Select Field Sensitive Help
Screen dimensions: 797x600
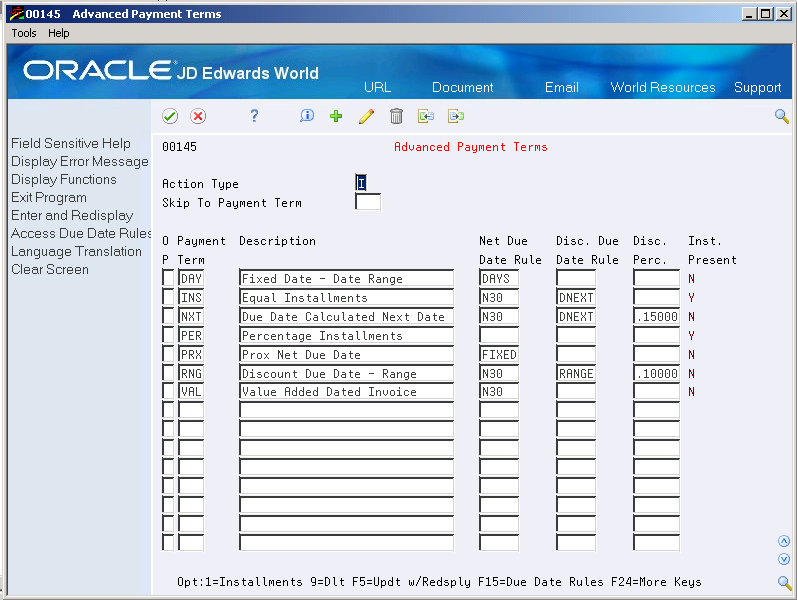[71, 143]
